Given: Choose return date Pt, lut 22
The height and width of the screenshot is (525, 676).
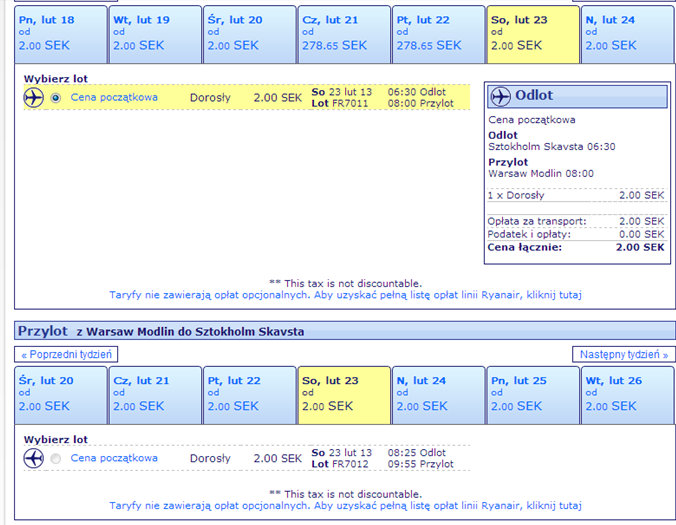Looking at the screenshot, I should (x=250, y=395).
